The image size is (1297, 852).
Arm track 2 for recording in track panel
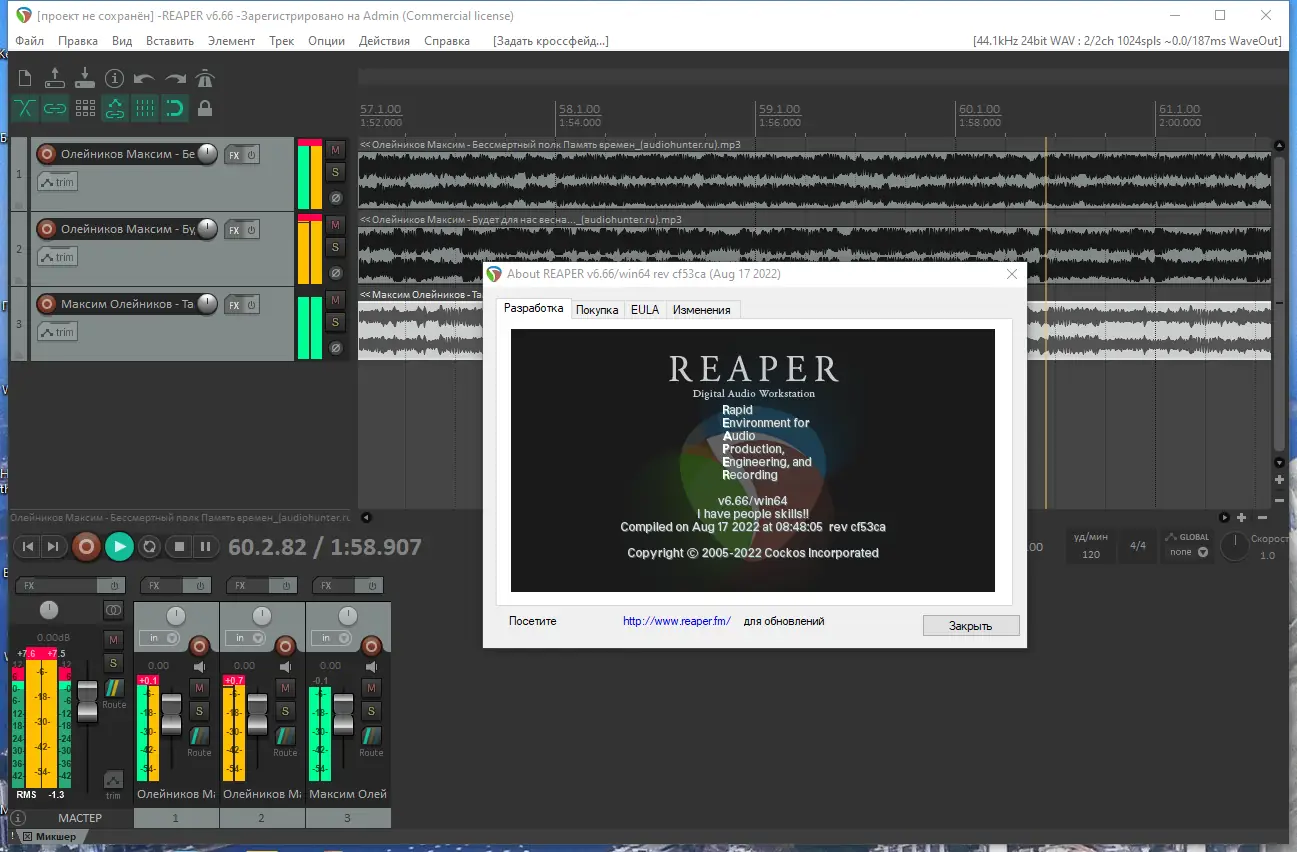[x=46, y=229]
